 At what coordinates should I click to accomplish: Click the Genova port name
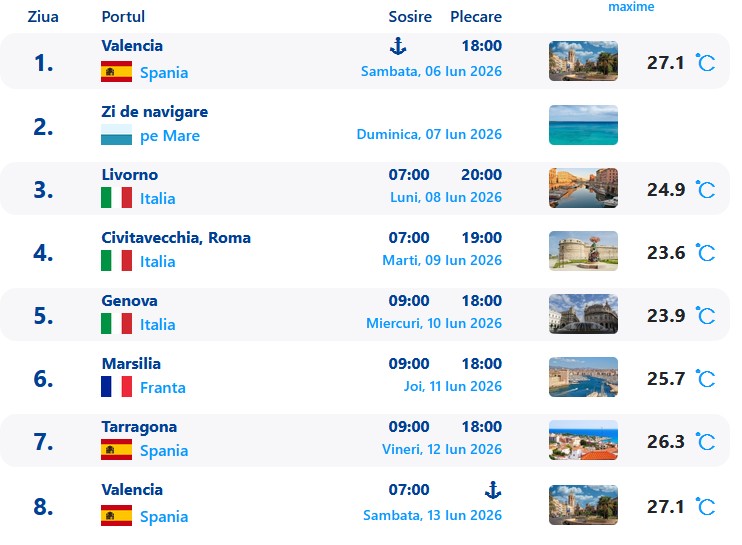[x=130, y=301]
